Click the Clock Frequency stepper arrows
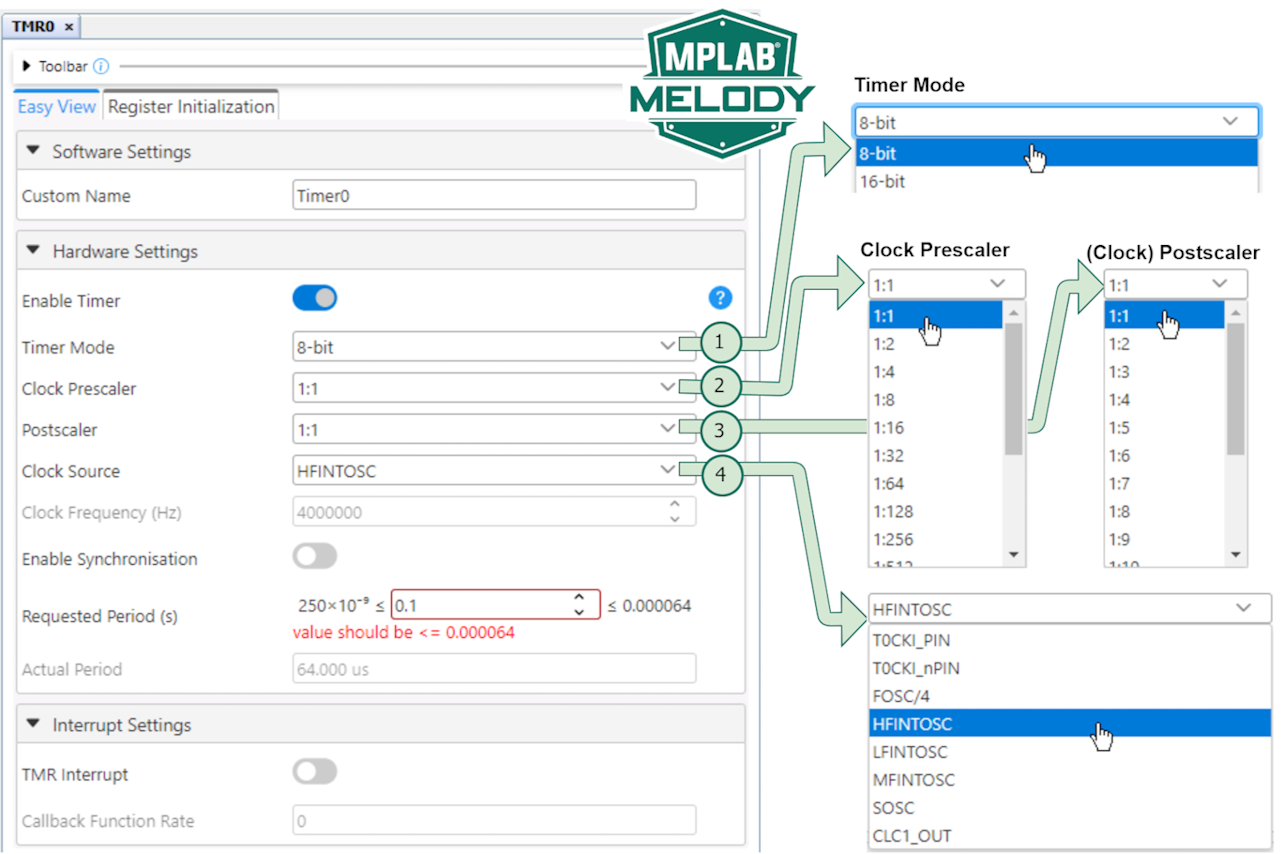 coord(675,512)
